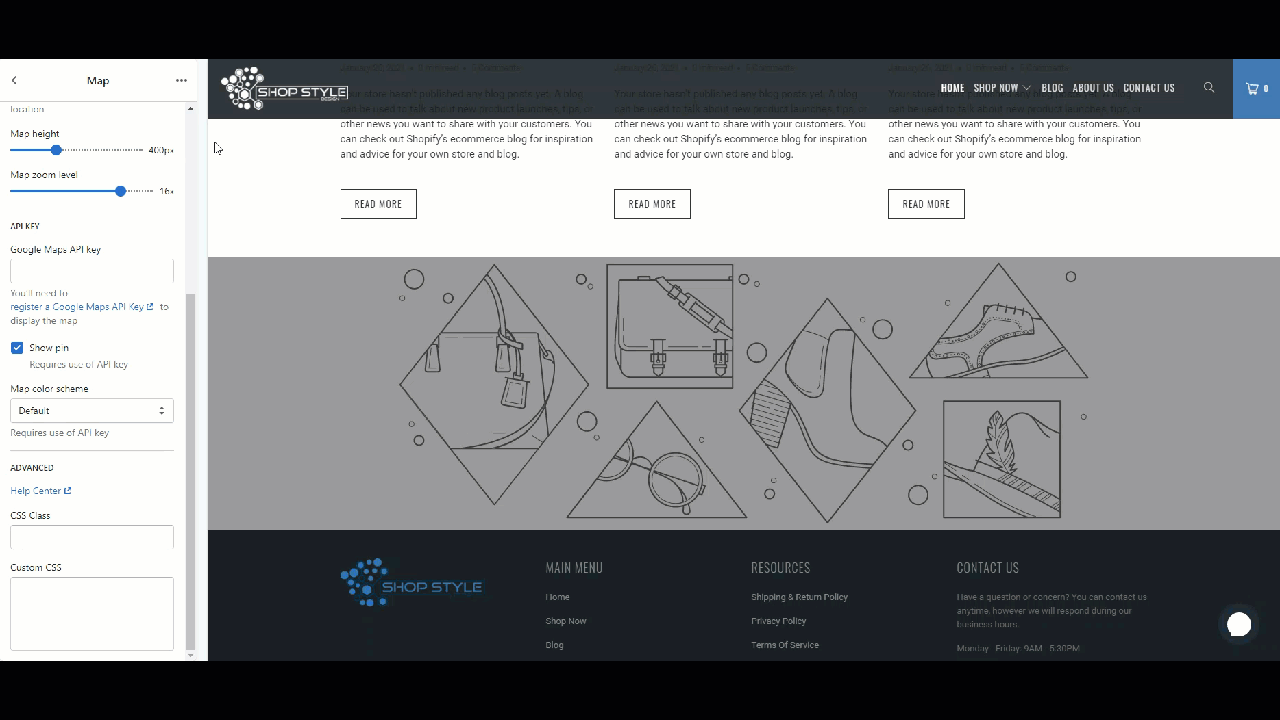Focus CSS Class input field
1280x720 pixels.
pyautogui.click(x=92, y=537)
